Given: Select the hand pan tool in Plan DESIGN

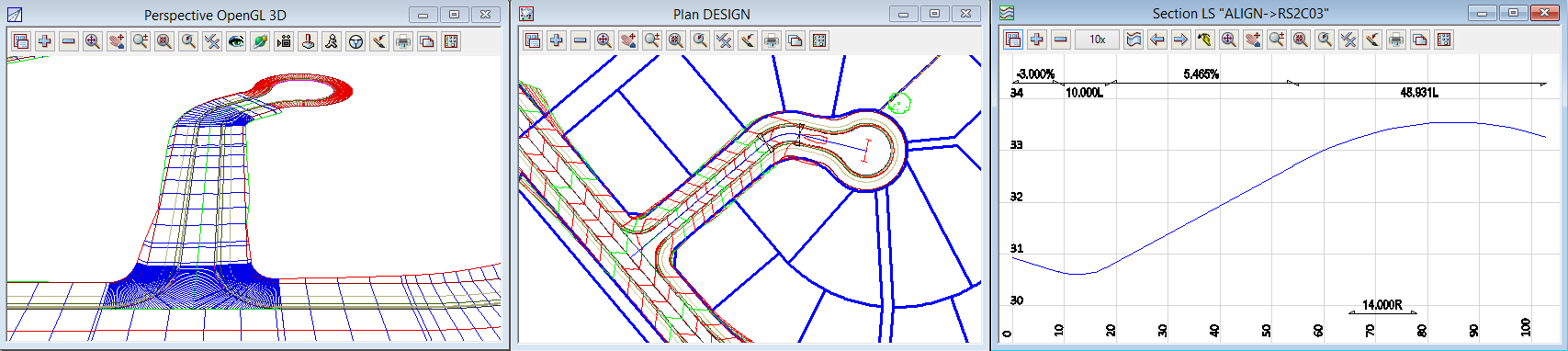Looking at the screenshot, I should tap(628, 40).
